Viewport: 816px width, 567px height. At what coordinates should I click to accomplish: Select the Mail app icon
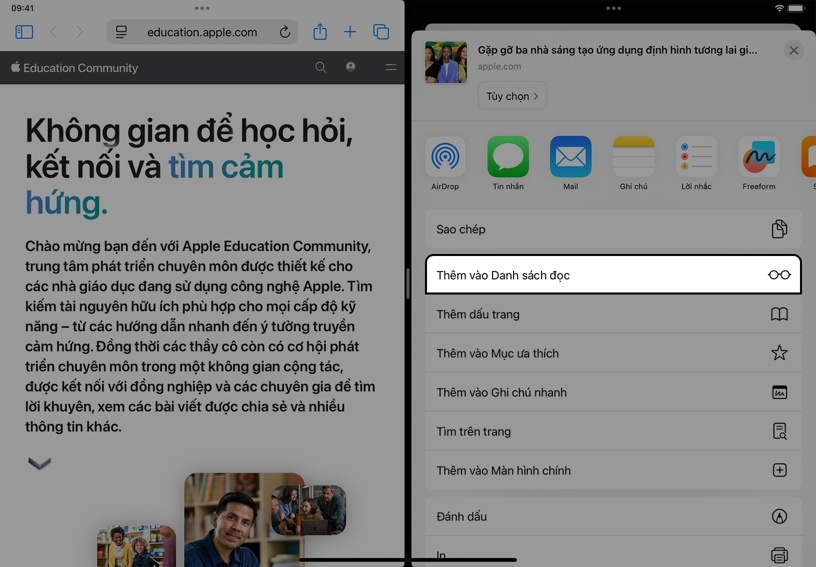(x=570, y=158)
